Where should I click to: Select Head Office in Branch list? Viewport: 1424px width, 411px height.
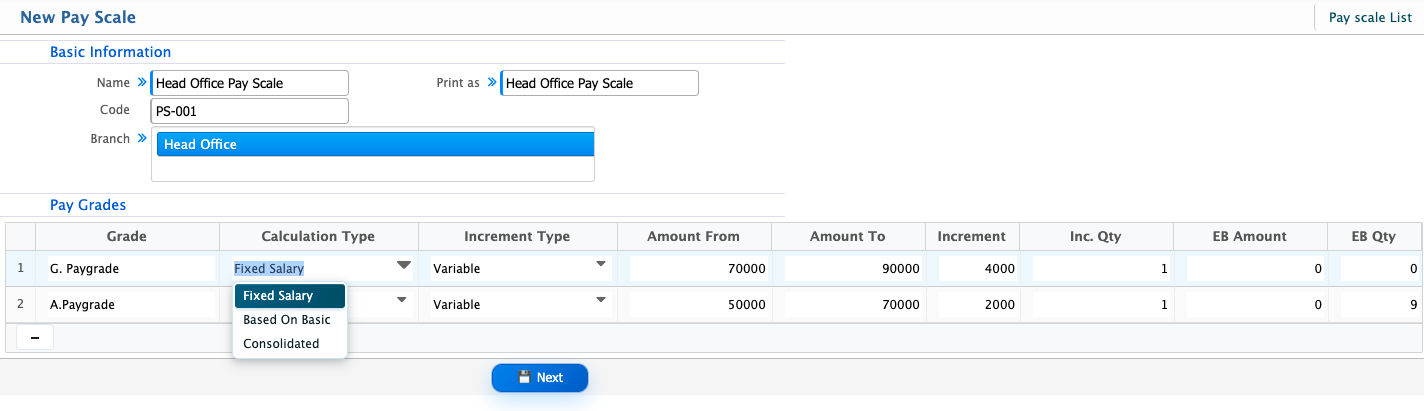click(x=375, y=144)
